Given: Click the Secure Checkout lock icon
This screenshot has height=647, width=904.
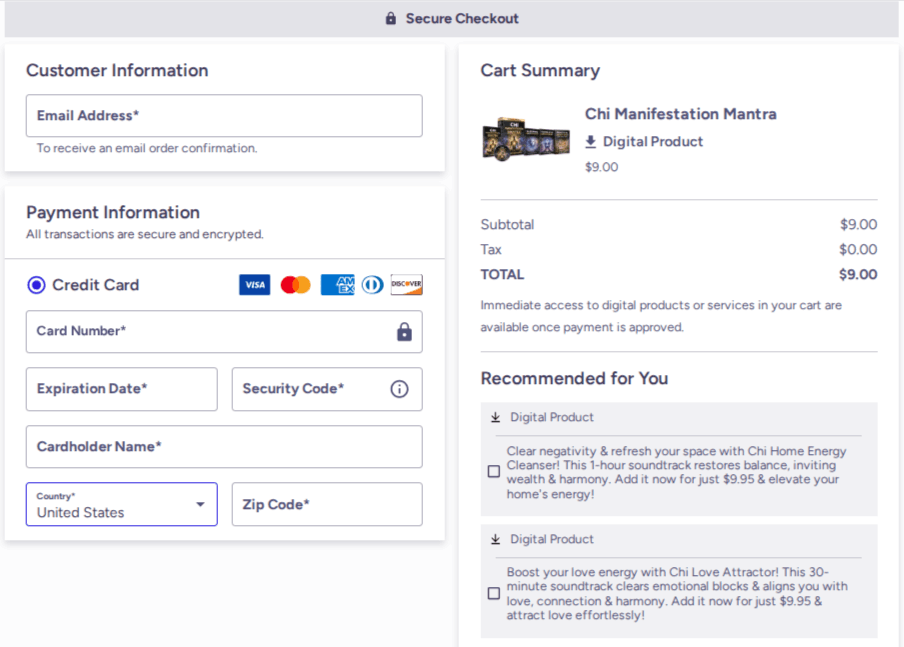Looking at the screenshot, I should click(391, 19).
